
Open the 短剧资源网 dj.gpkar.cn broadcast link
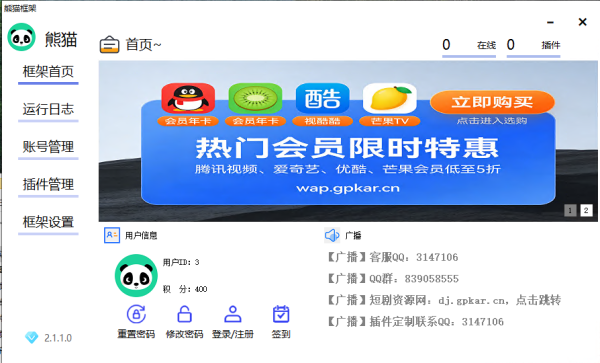(x=443, y=300)
